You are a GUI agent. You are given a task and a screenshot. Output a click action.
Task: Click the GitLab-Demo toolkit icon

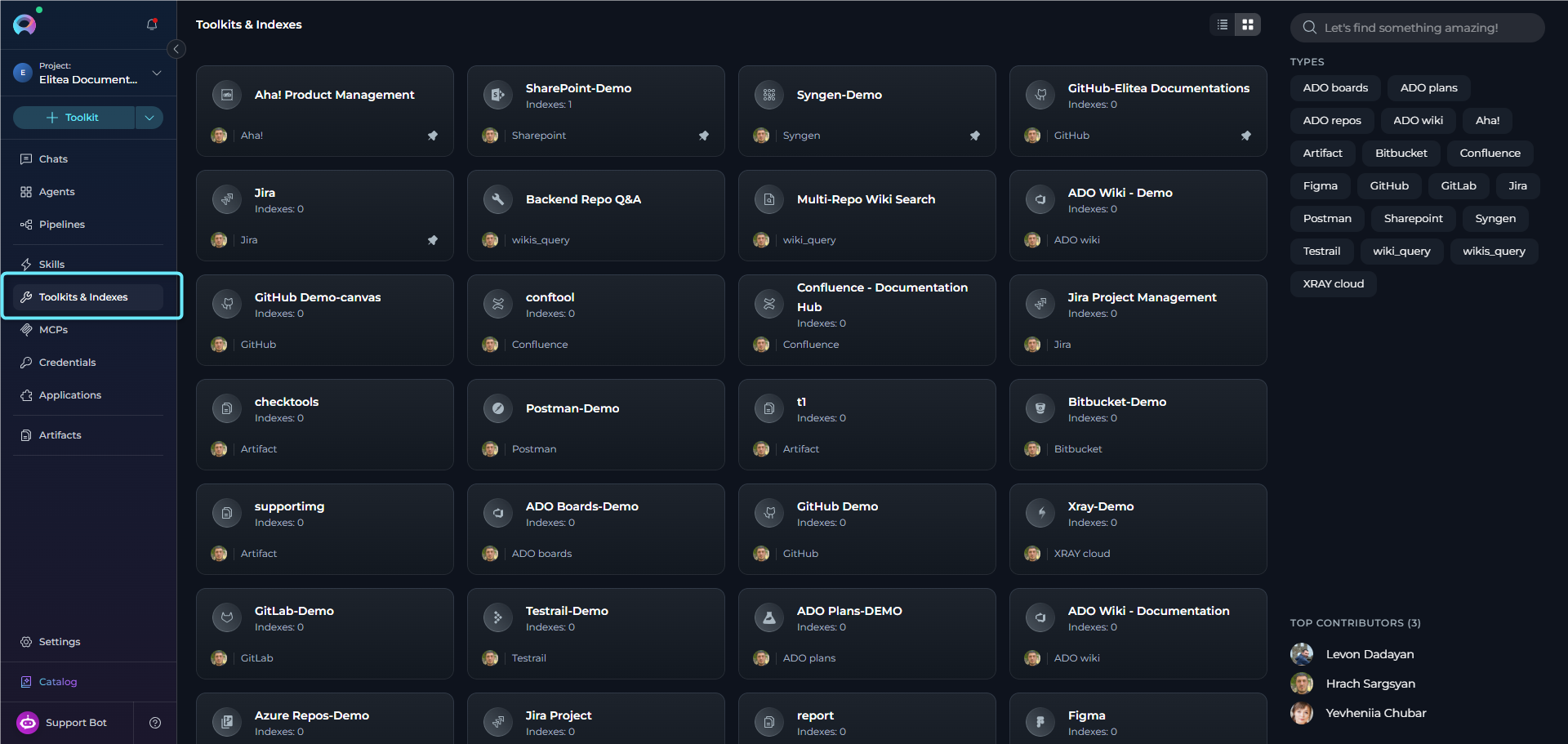pos(227,617)
